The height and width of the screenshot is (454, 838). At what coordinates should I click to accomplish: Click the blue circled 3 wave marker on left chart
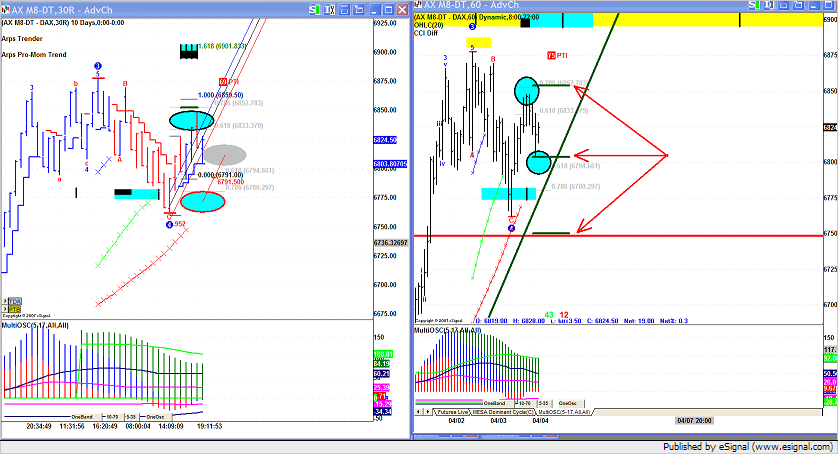[98, 67]
